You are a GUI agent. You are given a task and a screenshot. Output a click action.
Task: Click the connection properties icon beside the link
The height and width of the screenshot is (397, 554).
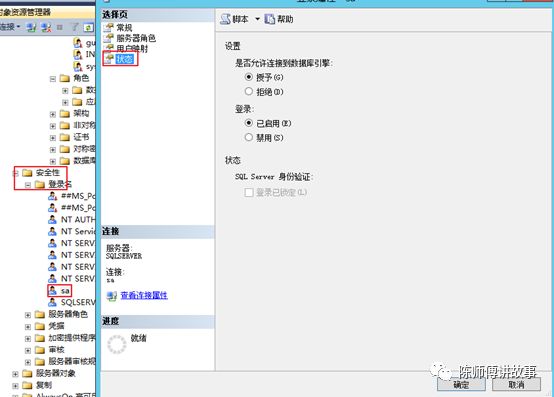(112, 296)
